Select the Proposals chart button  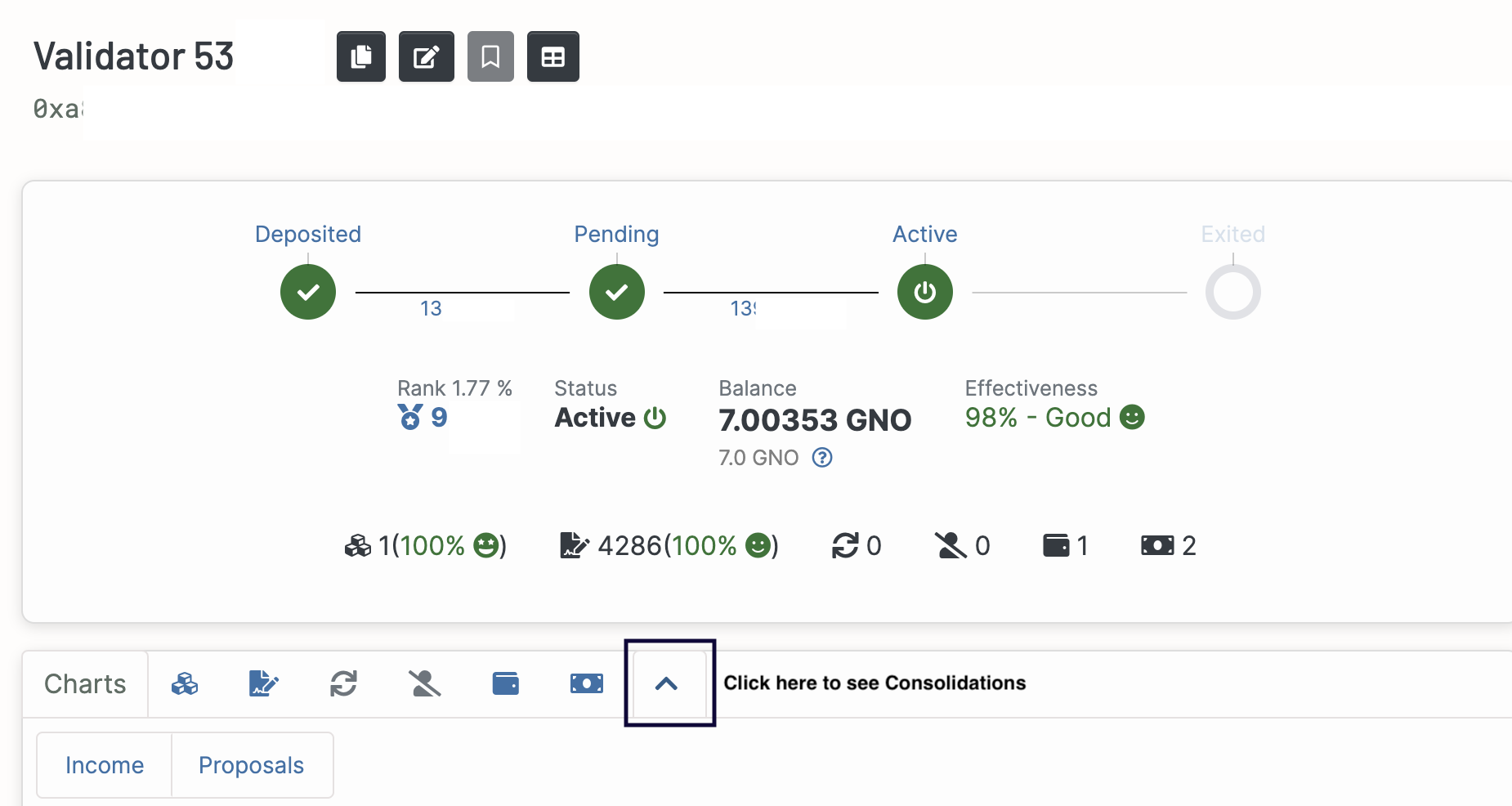pyautogui.click(x=251, y=765)
